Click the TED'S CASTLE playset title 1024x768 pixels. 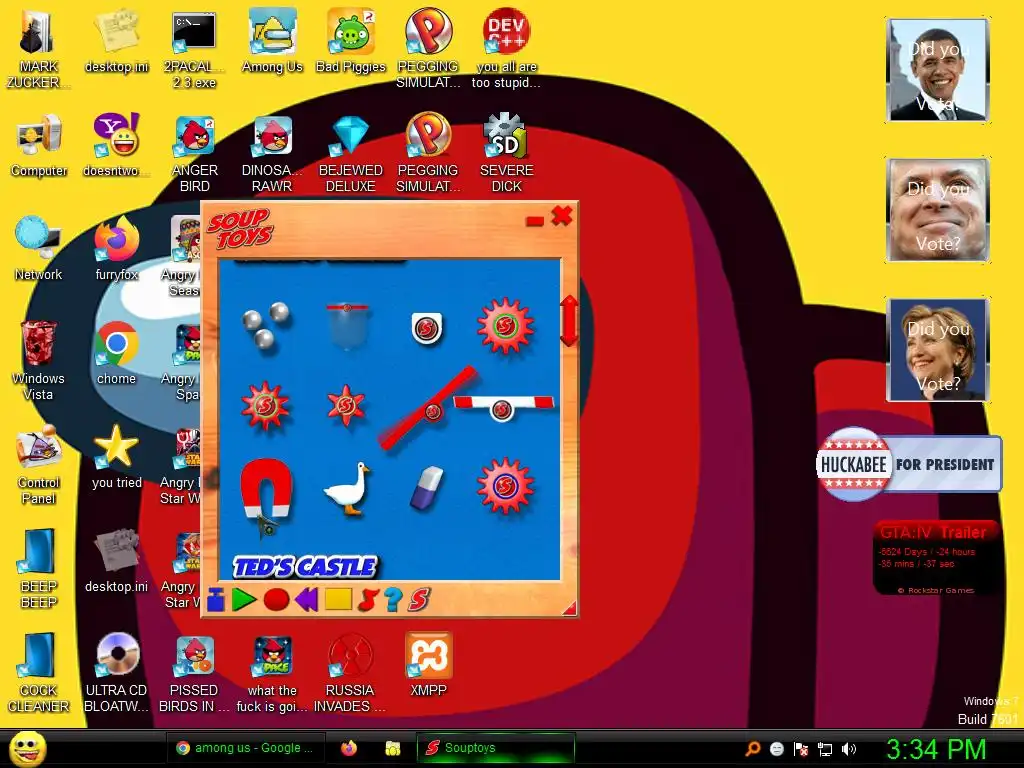coord(305,567)
